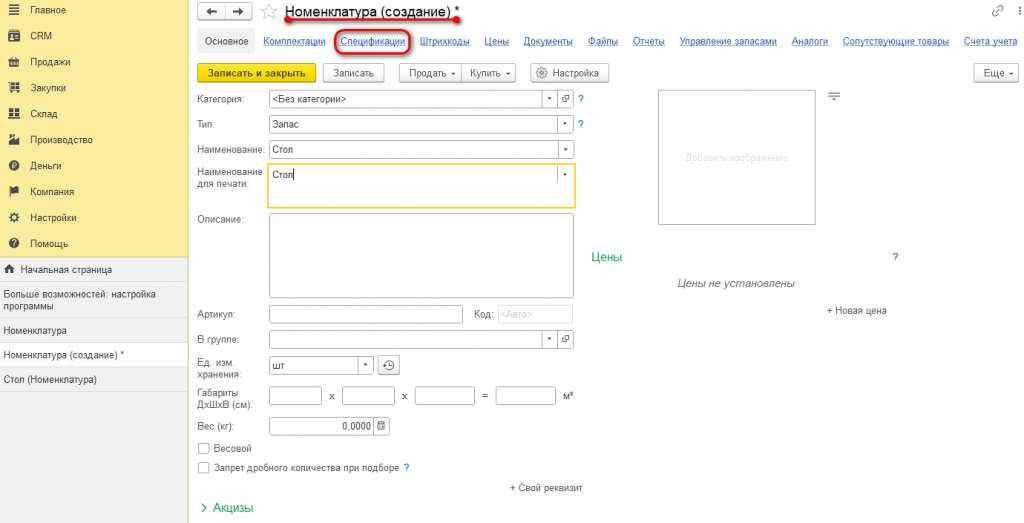Enable Запрет дробного количества при подборе
Screen dimensions: 1024x523
coord(203,468)
